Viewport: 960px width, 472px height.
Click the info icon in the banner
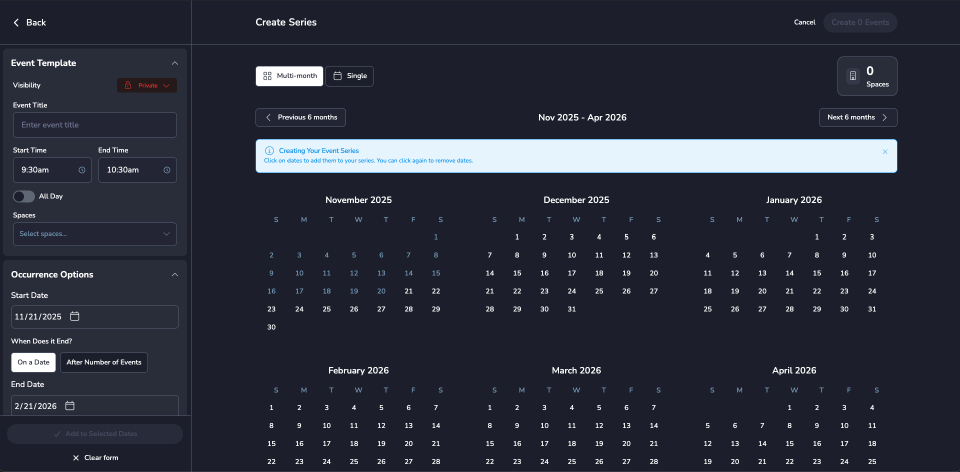tap(269, 151)
